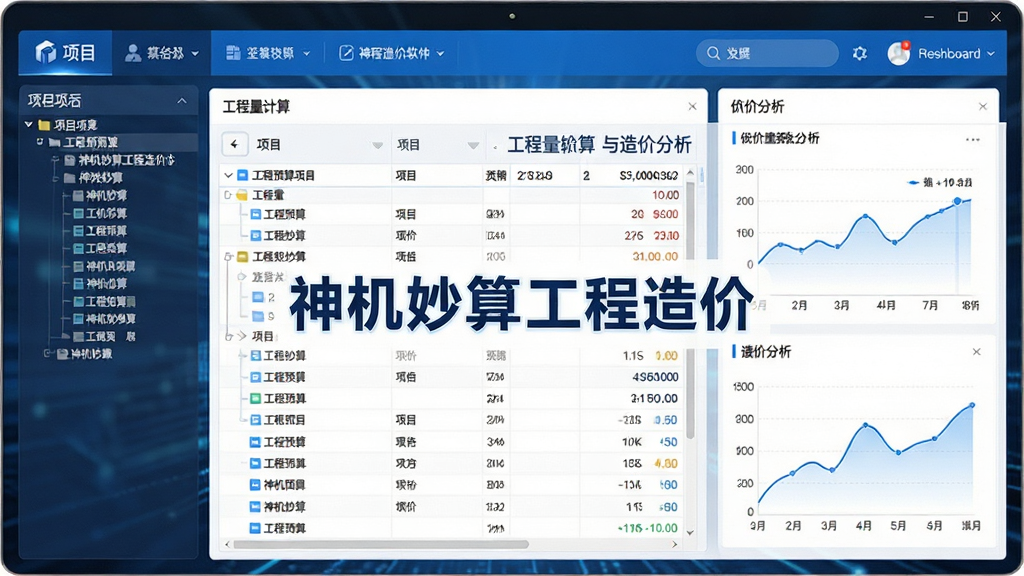Click the Reshboard profile avatar

pos(899,53)
